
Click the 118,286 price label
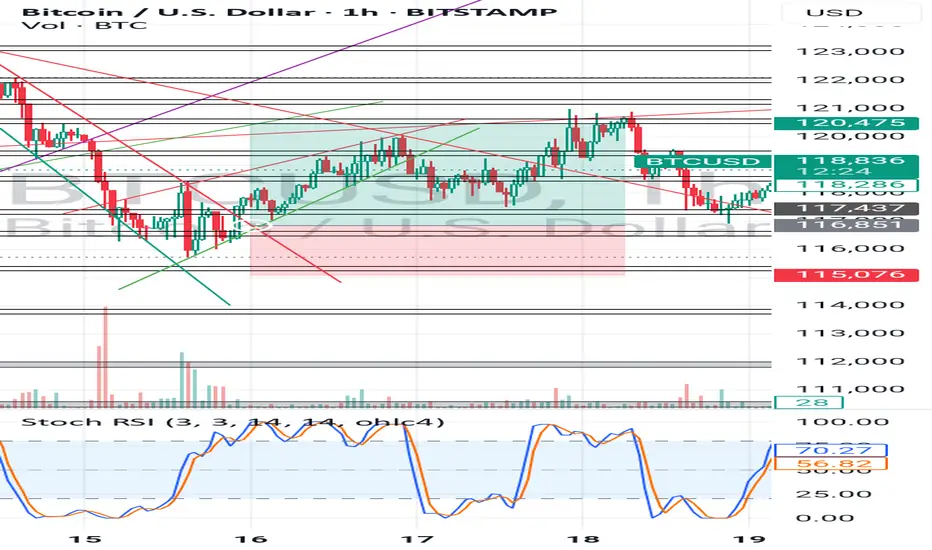846,185
